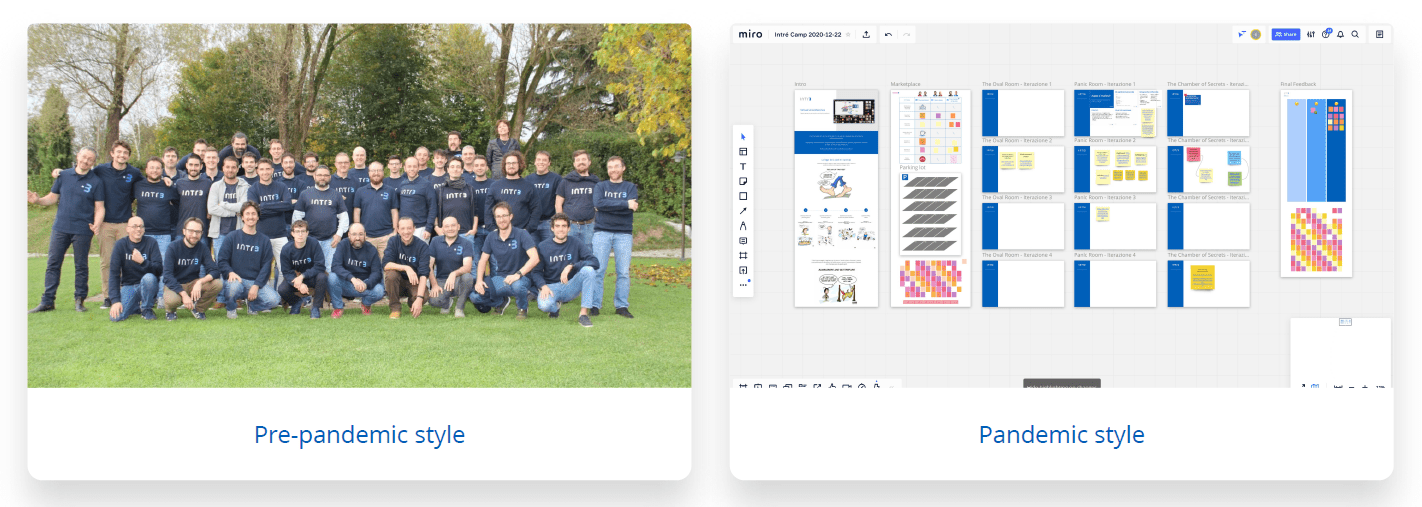Select the Marketplace frame label
Screen dimensions: 1422x507
905,84
